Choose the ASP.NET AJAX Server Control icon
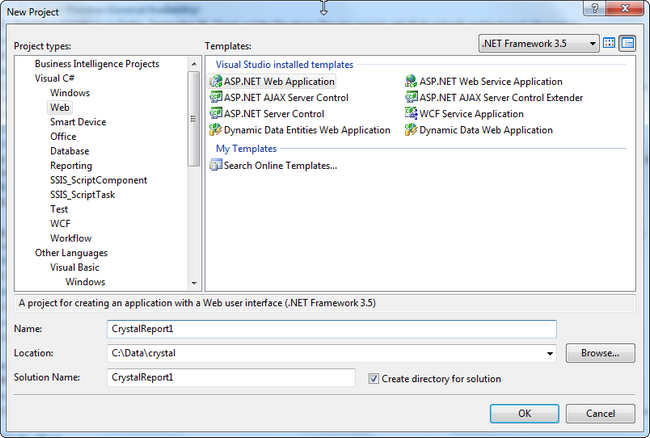This screenshot has height=438, width=650. (x=216, y=97)
